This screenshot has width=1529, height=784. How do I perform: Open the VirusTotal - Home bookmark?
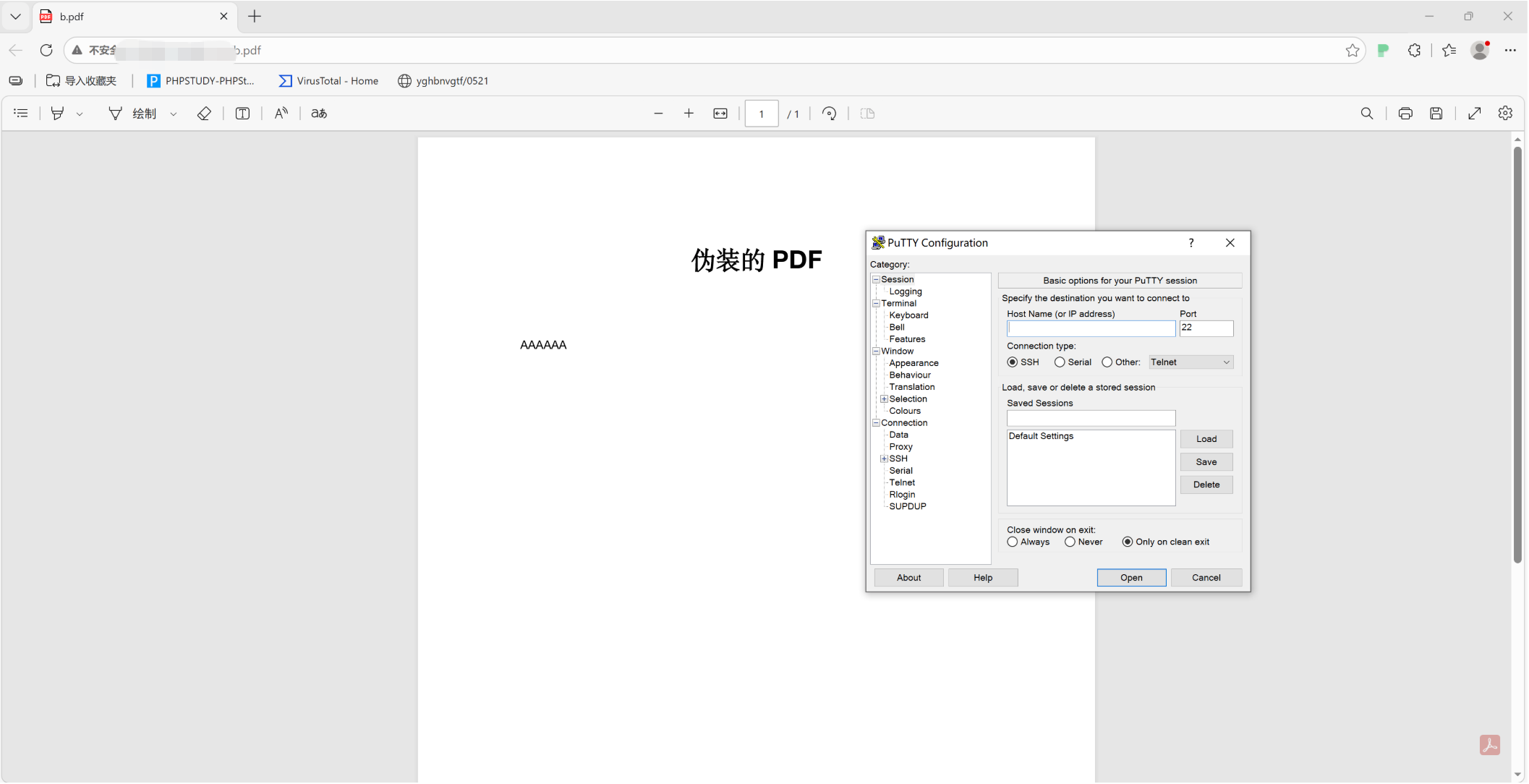pyautogui.click(x=329, y=81)
